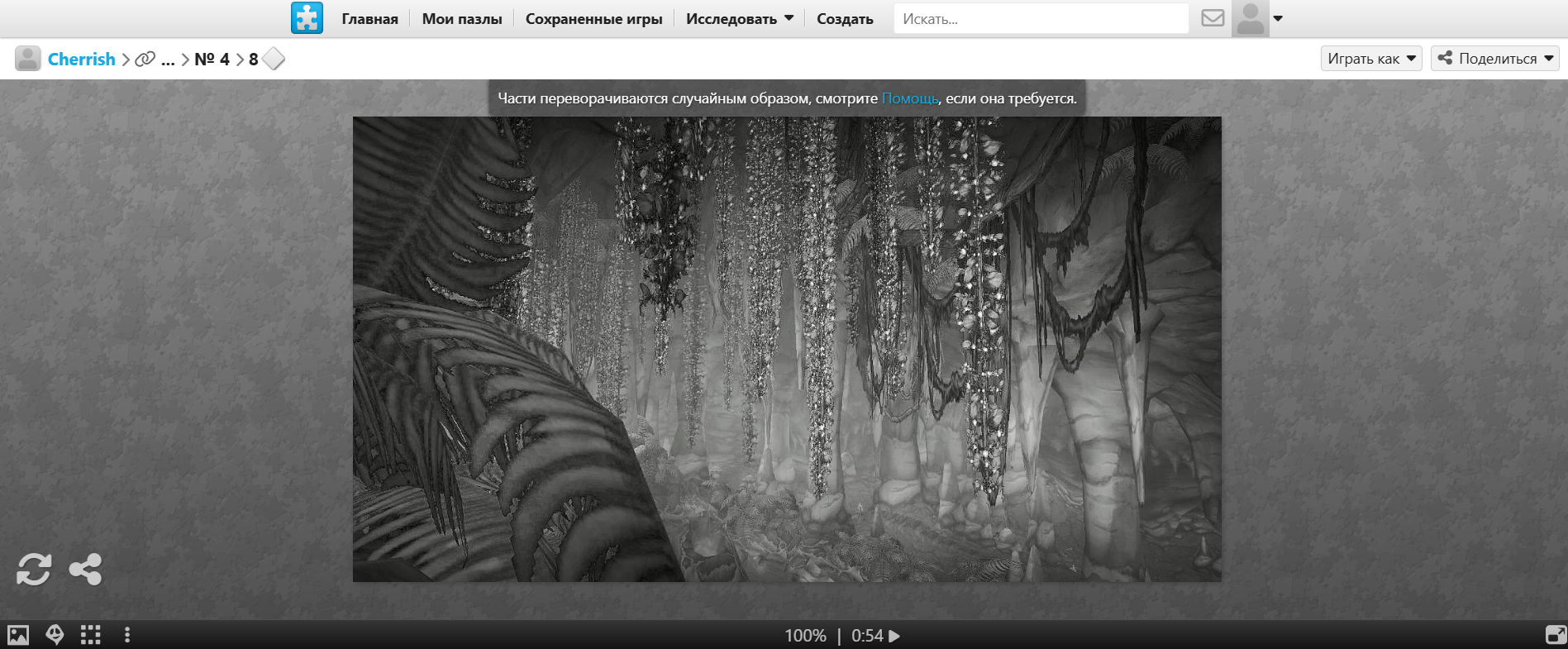Toggle the ghost image overlay

tap(55, 635)
